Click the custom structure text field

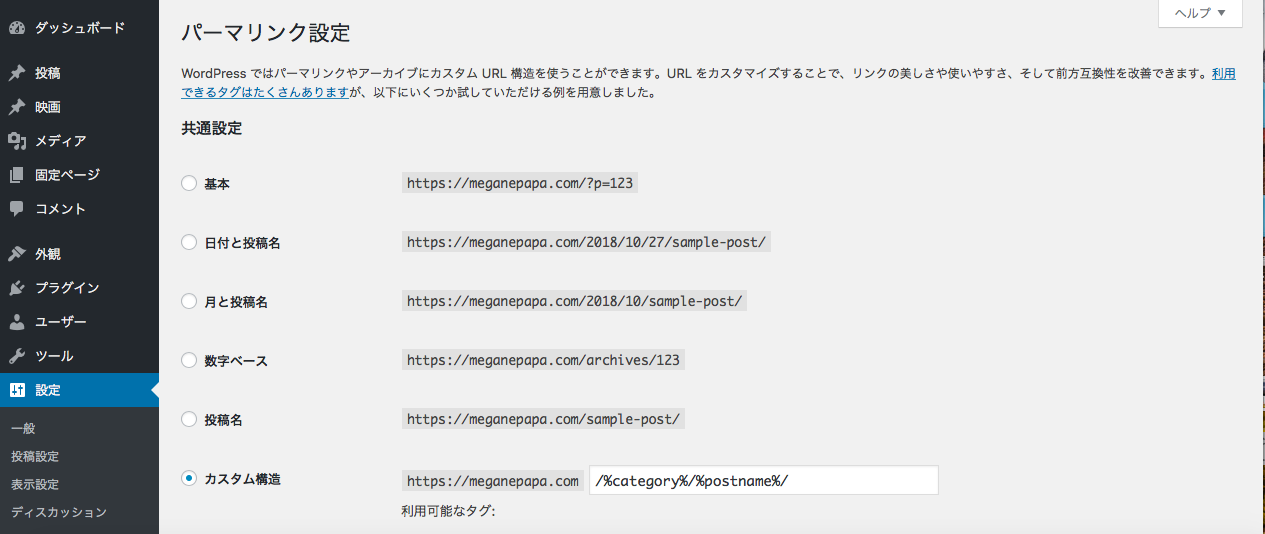click(x=763, y=481)
